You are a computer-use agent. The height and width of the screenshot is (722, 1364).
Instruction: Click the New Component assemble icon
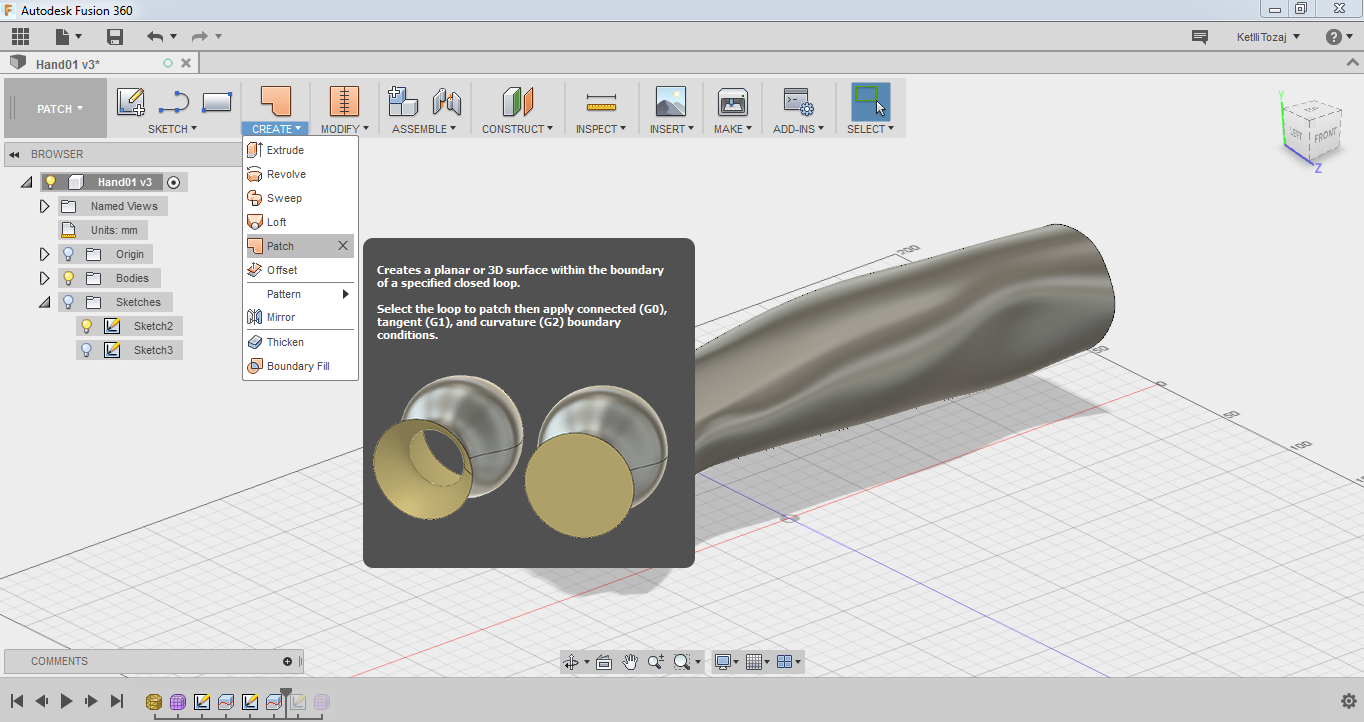(x=403, y=101)
